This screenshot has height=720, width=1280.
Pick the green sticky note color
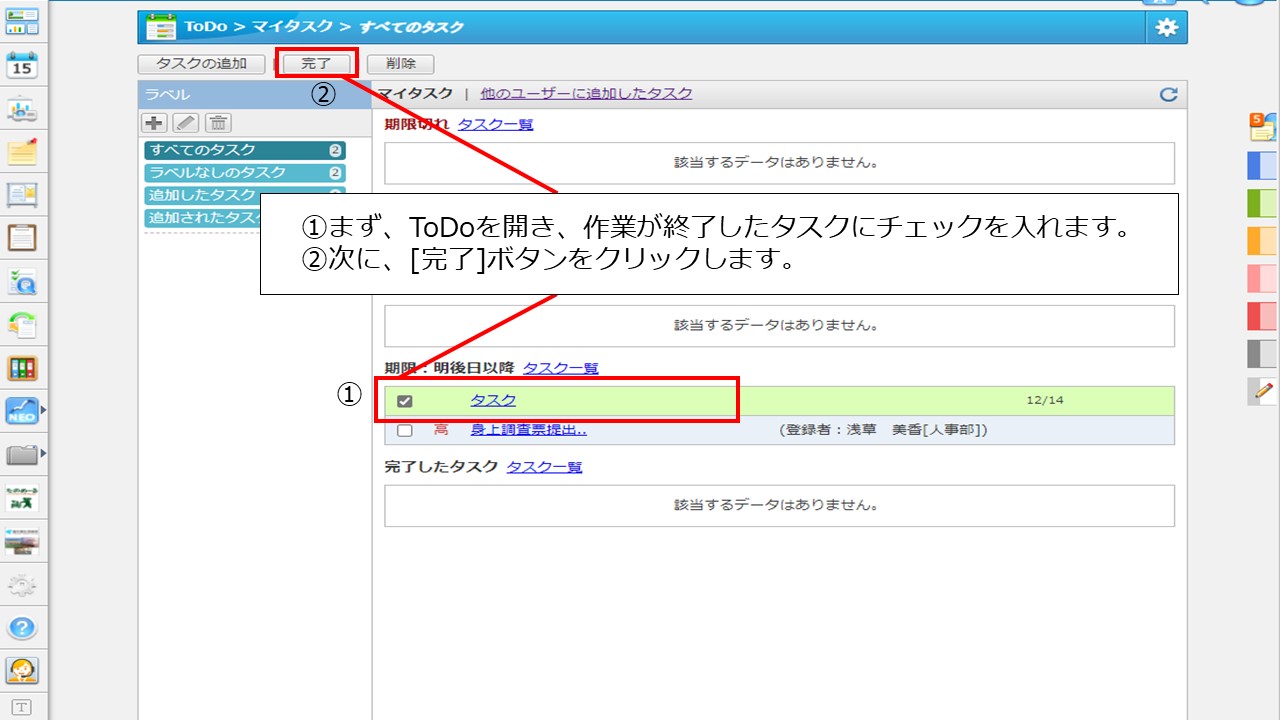tap(1263, 203)
